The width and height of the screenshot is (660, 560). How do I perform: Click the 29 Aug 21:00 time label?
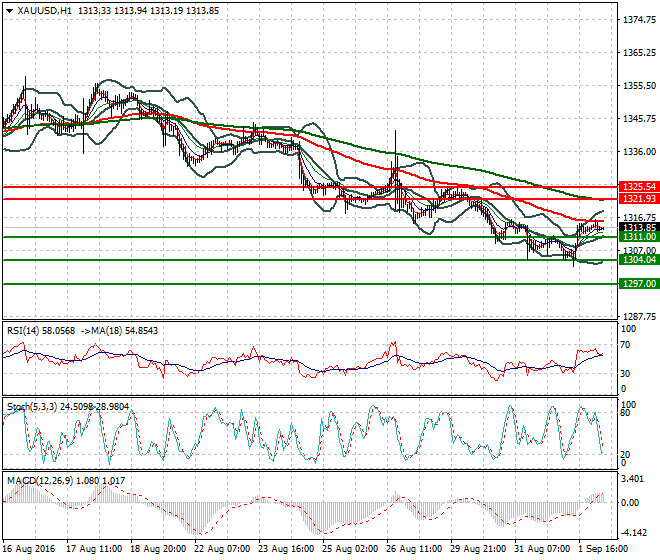coord(478,549)
